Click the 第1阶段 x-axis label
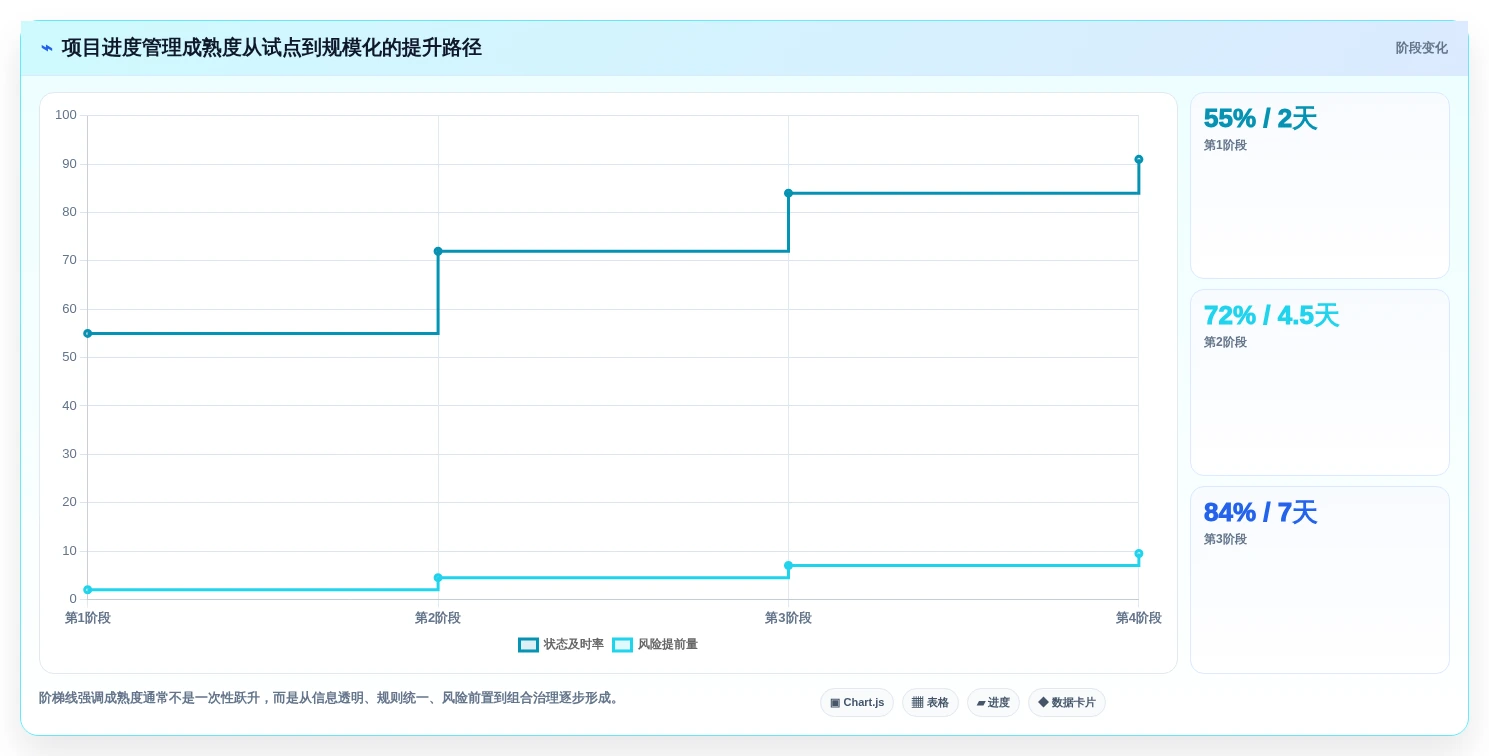This screenshot has width=1489, height=756. pyautogui.click(x=88, y=619)
